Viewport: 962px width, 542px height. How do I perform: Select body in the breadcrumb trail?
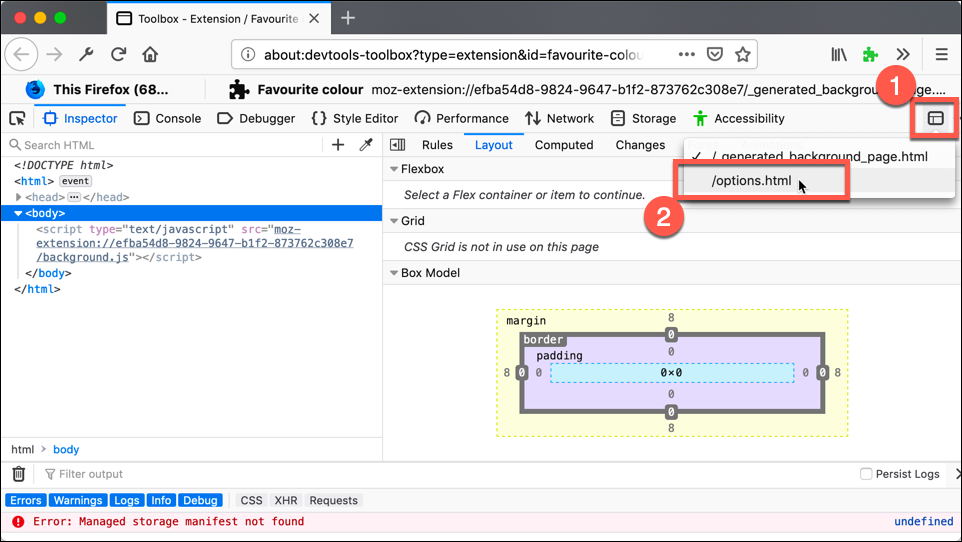66,449
